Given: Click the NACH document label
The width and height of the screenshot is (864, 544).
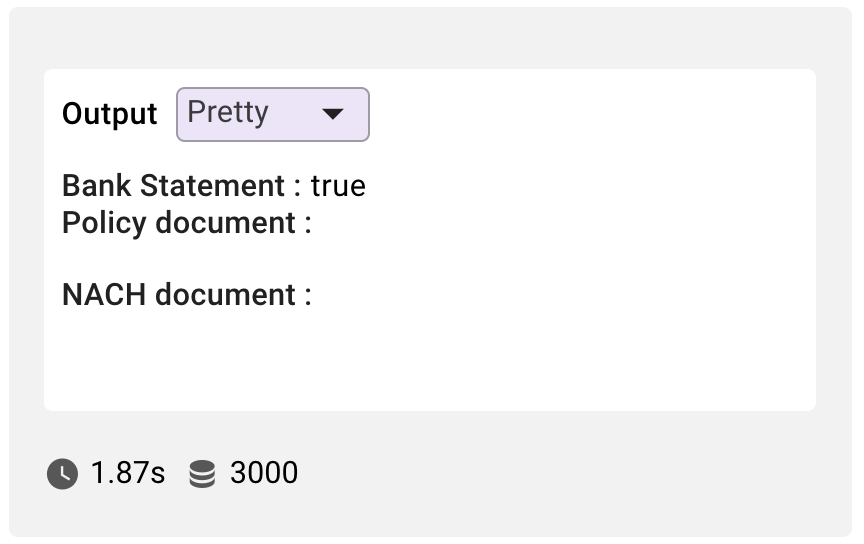Looking at the screenshot, I should pos(179,294).
